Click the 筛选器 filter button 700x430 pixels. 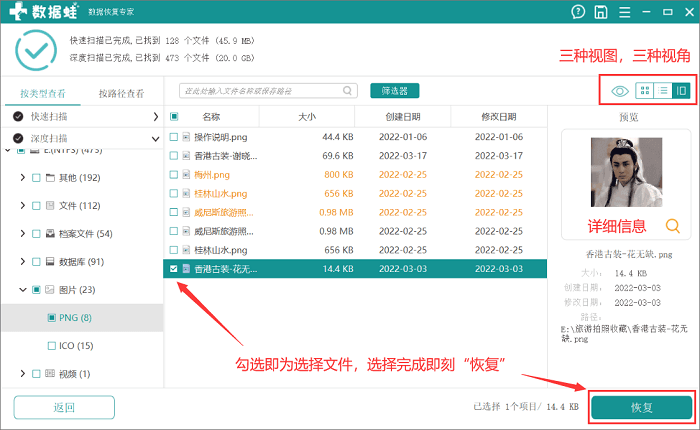pos(395,91)
